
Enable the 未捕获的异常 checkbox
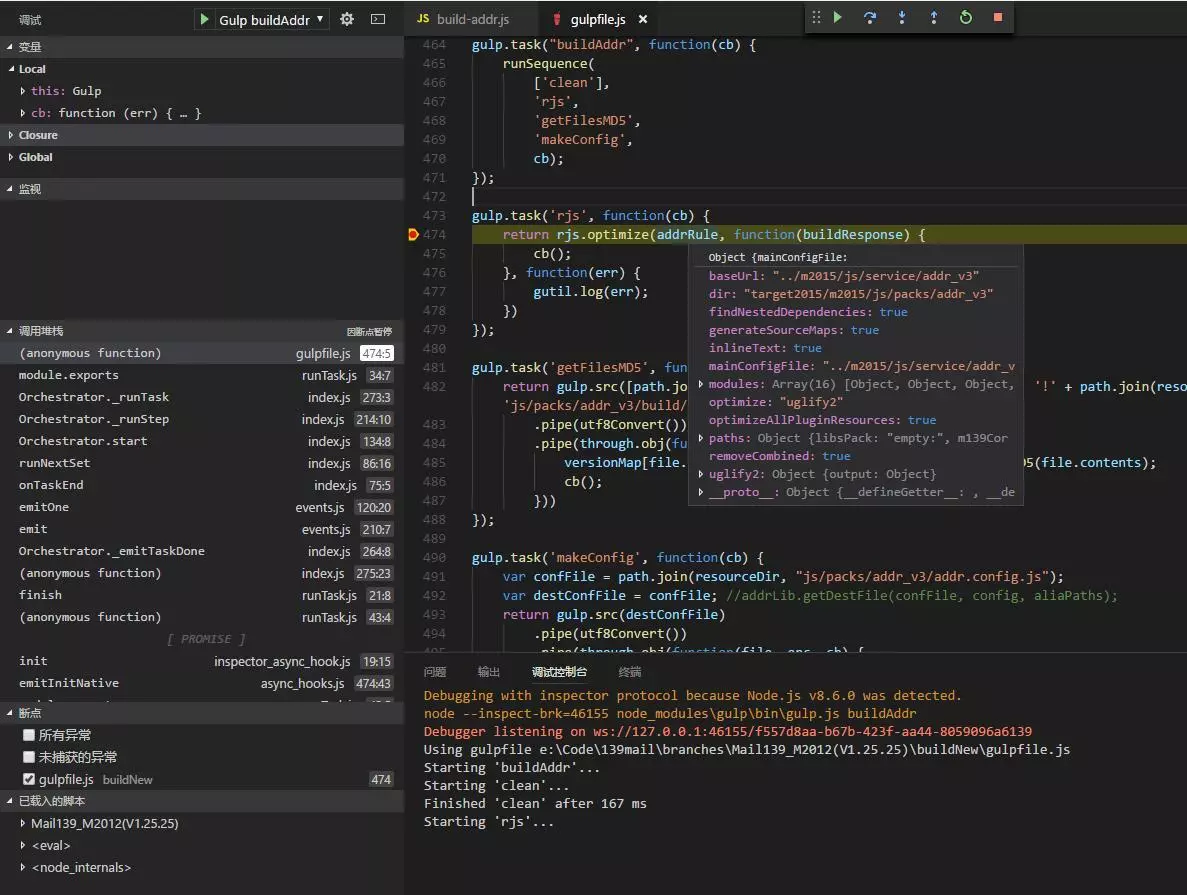pyautogui.click(x=29, y=757)
